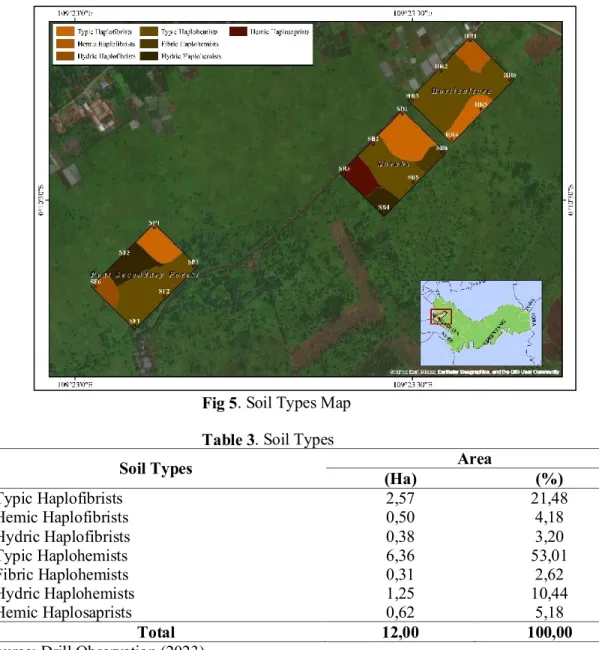Click the Fibric Haplohemists legend color swatch
Screen dimensions: 599x650
point(149,44)
